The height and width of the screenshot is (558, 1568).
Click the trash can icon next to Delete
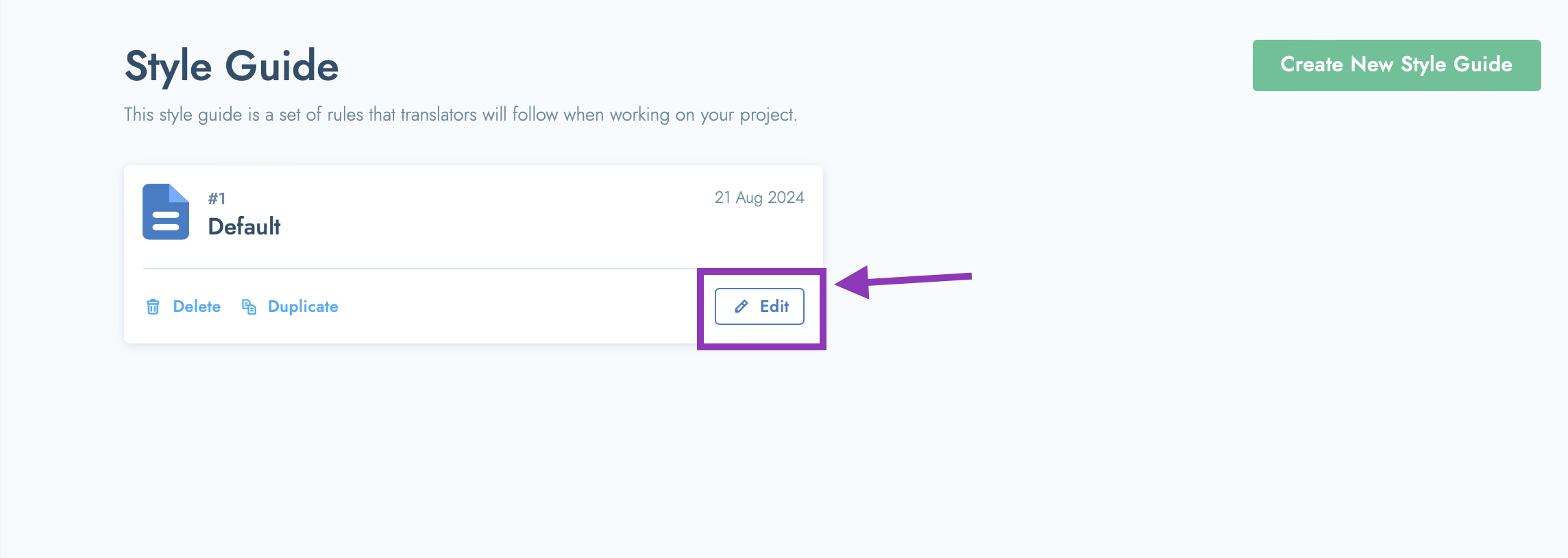[153, 306]
